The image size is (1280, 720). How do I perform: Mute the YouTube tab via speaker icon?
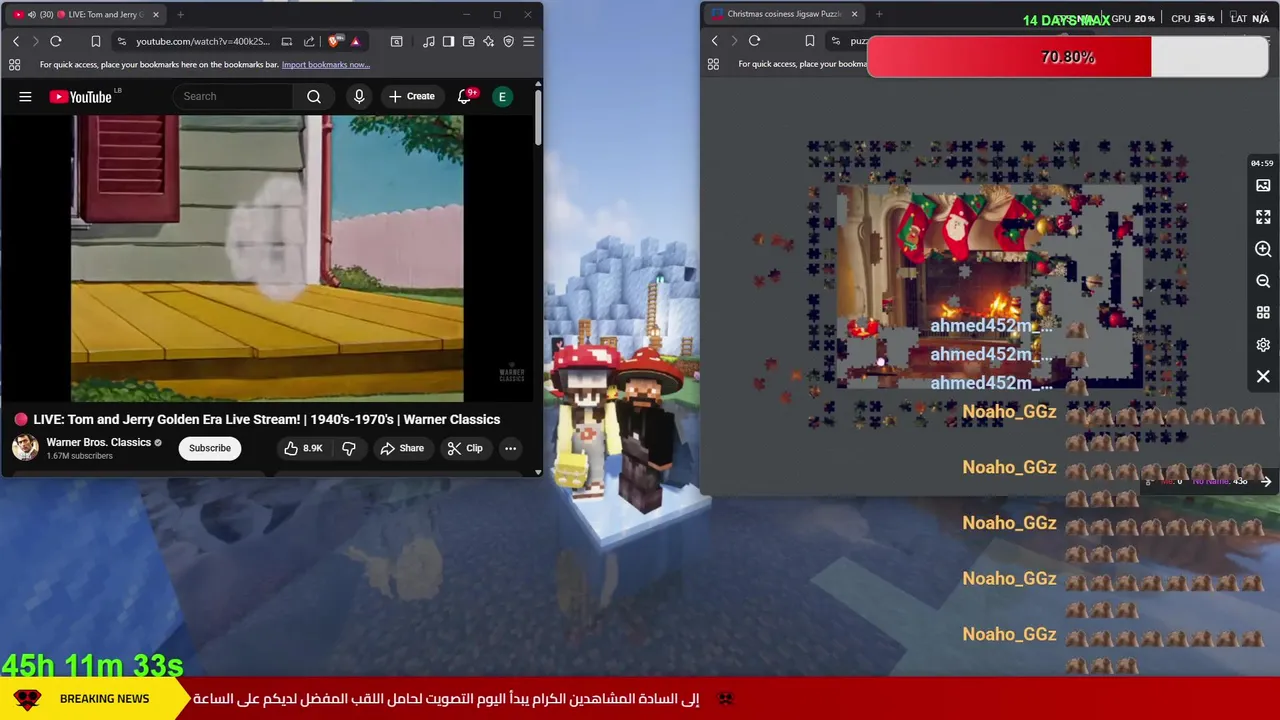click(x=31, y=14)
